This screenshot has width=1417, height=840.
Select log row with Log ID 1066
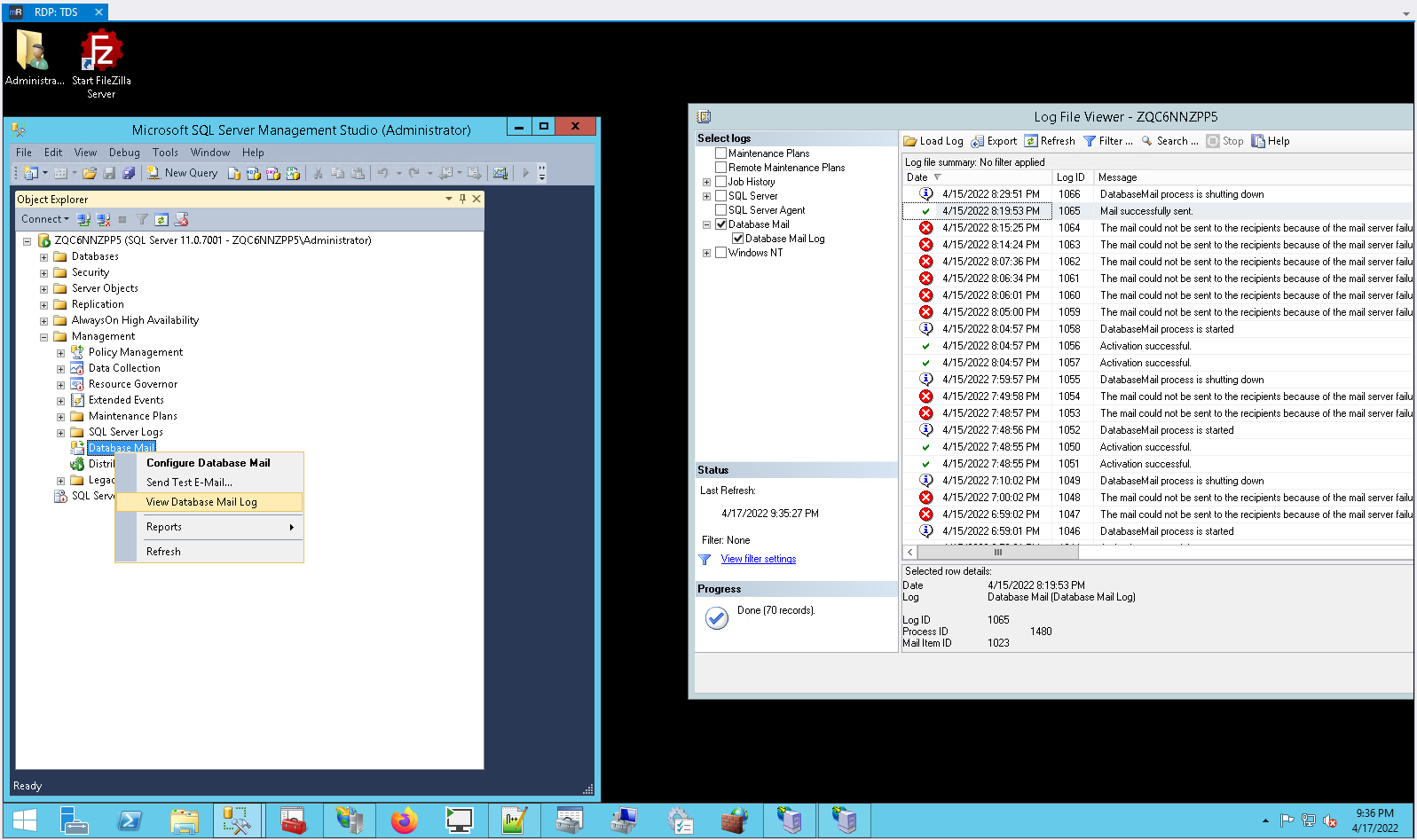point(1158,194)
